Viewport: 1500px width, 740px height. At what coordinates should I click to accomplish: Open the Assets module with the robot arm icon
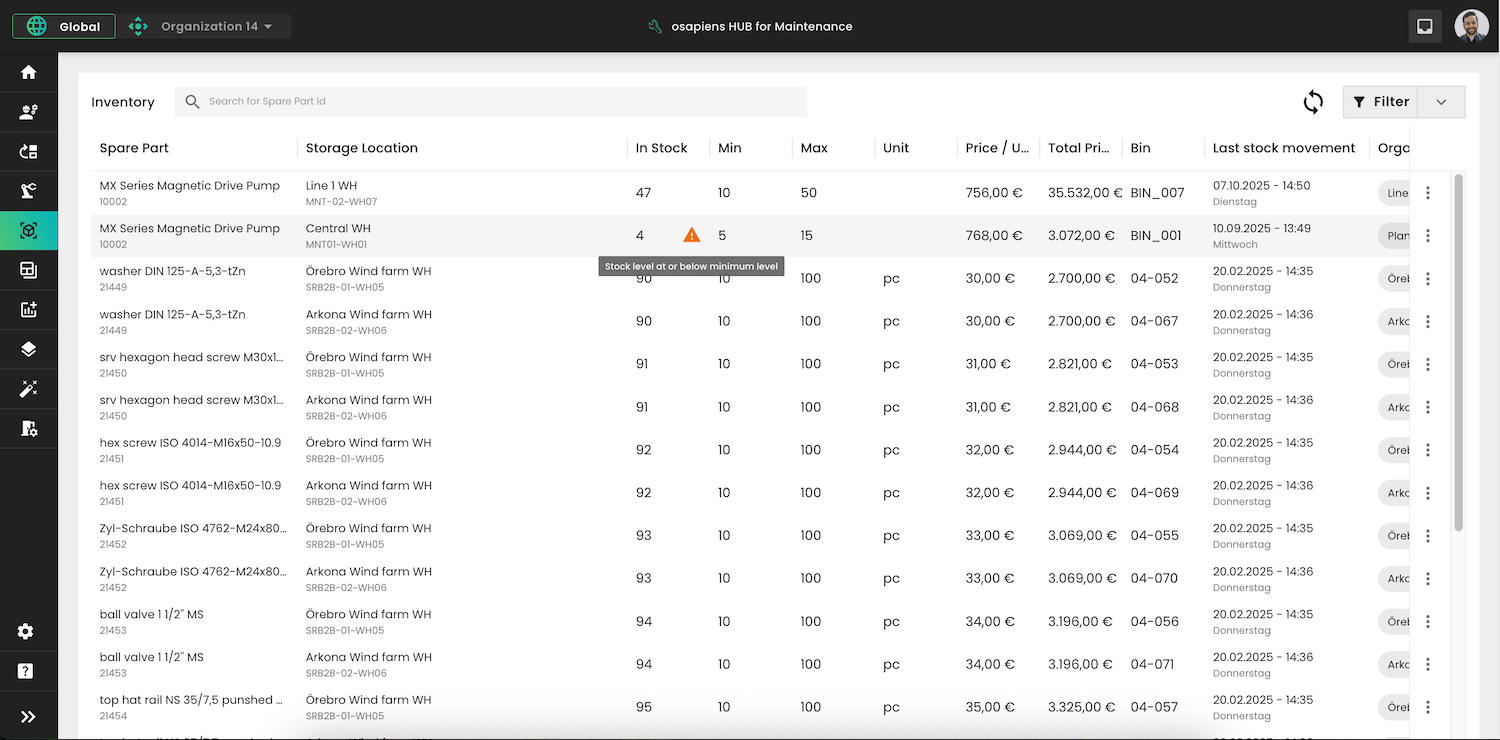coord(28,191)
